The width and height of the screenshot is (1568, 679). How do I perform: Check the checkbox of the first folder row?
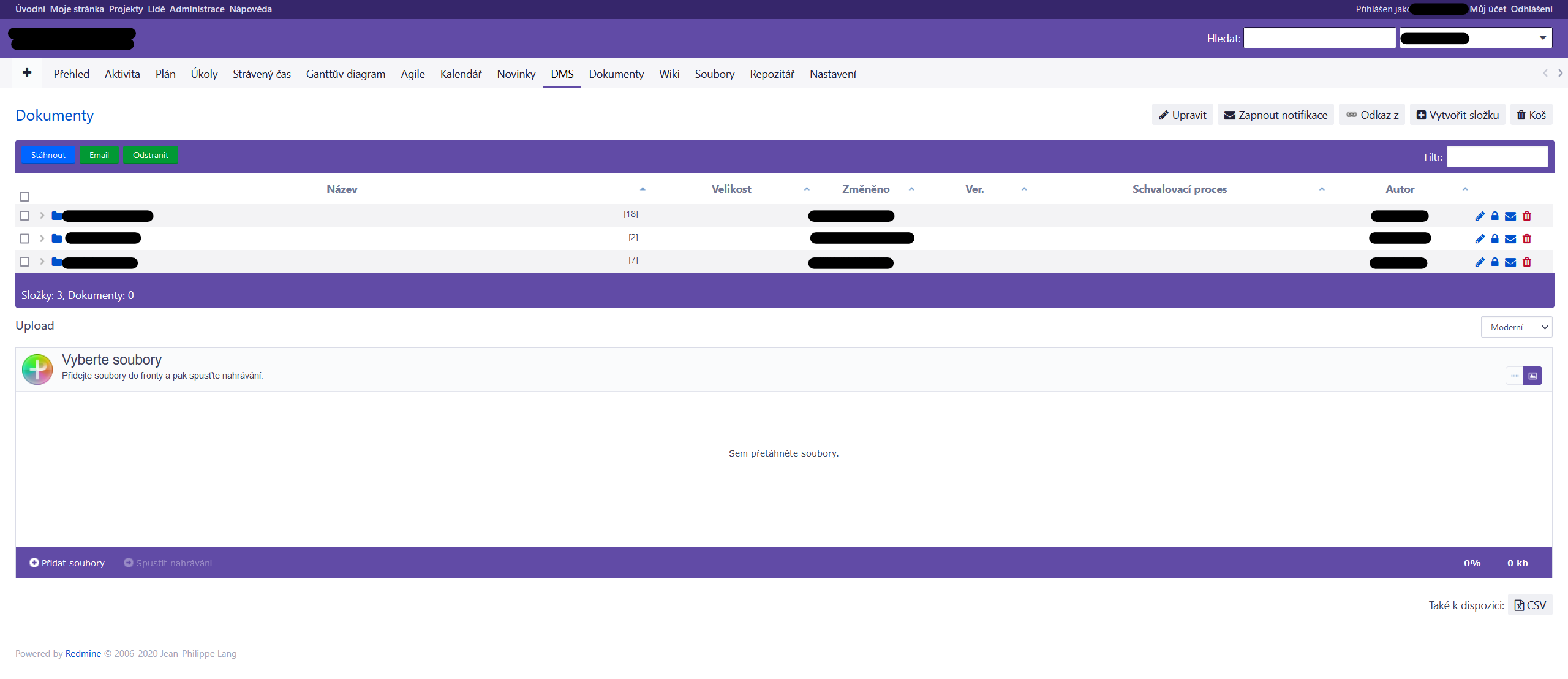pyautogui.click(x=24, y=216)
